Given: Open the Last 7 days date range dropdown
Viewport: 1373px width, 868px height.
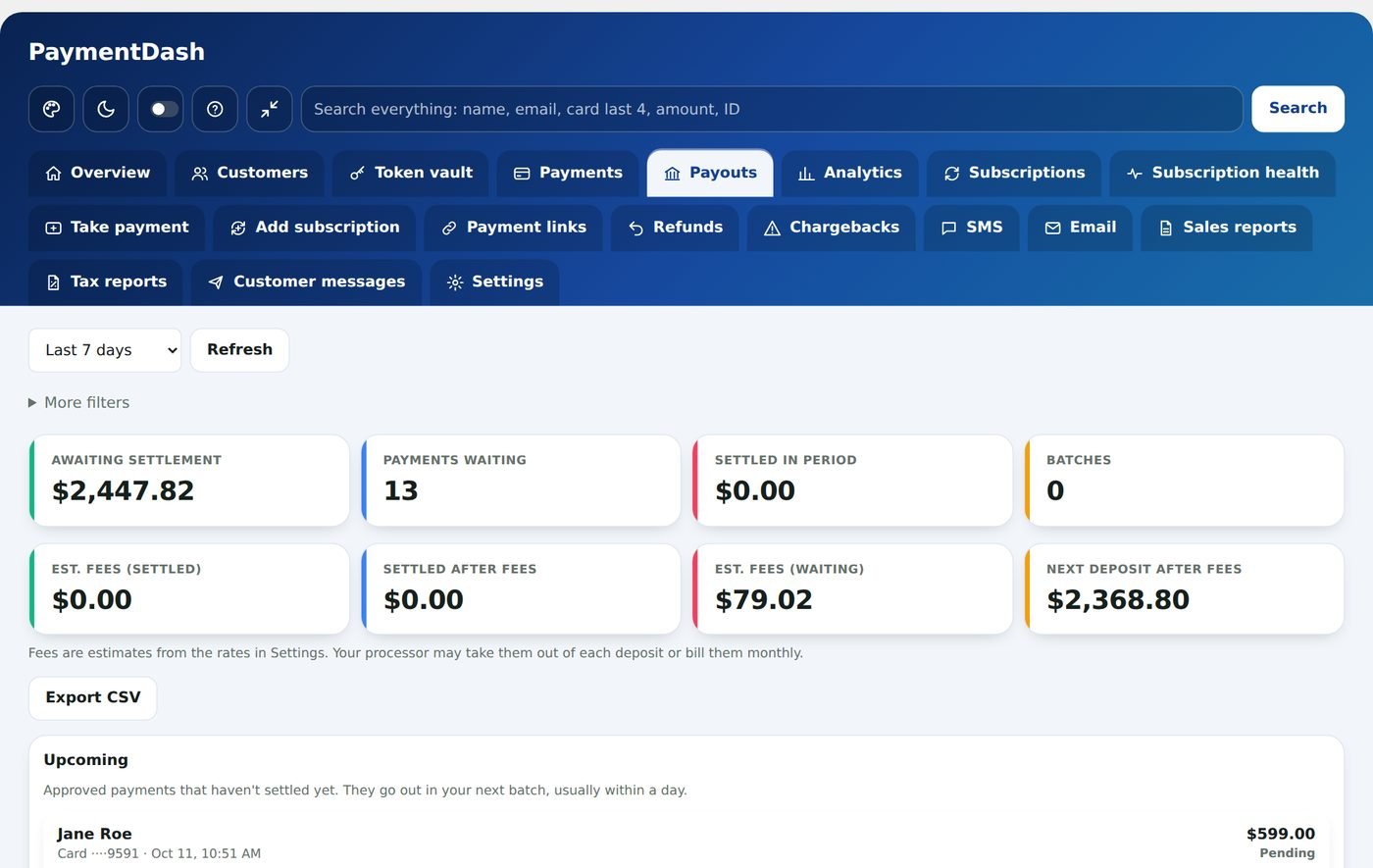Looking at the screenshot, I should point(105,350).
